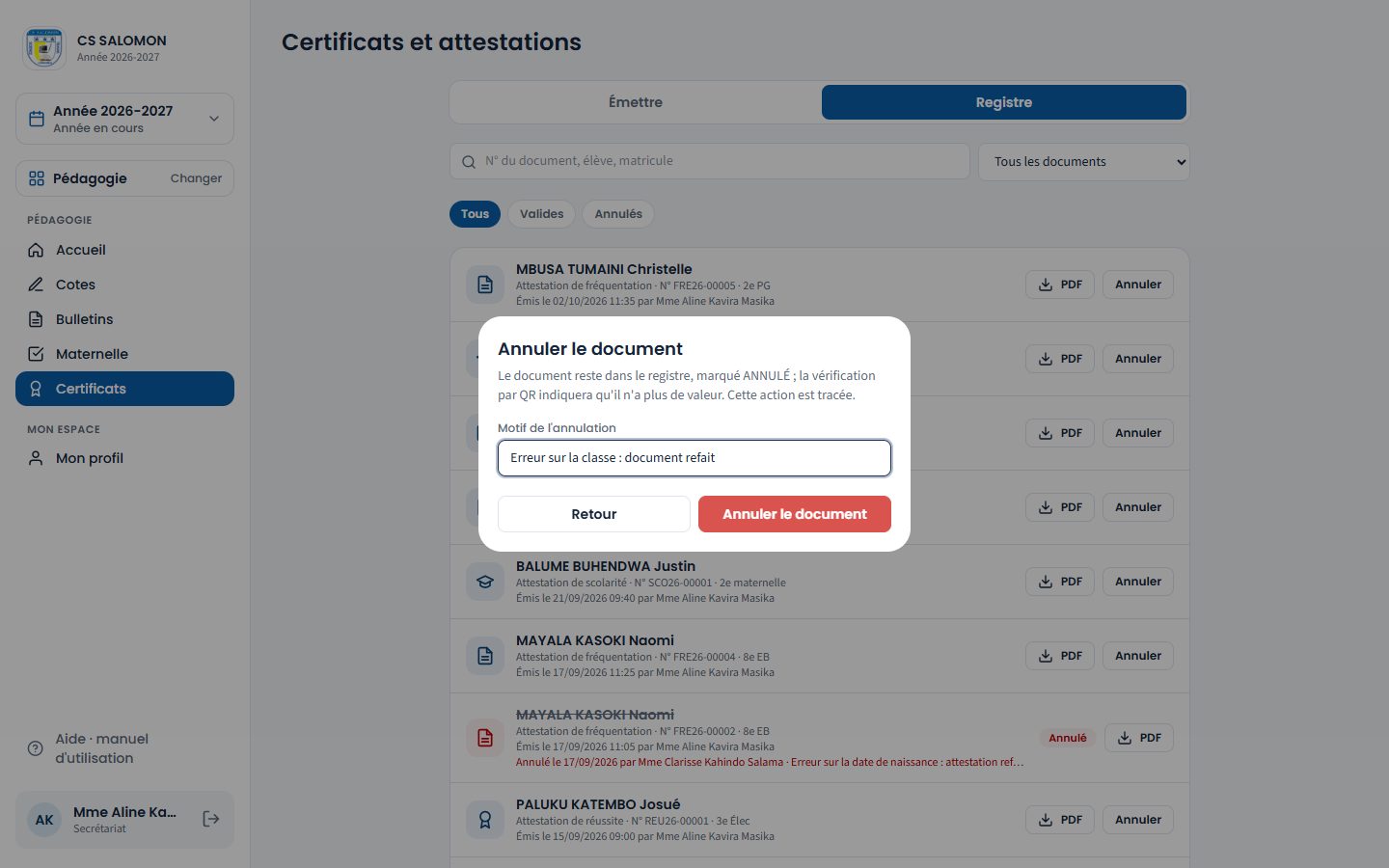Click Changer to switch module
Screen dimensions: 1389x868
[x=196, y=178]
